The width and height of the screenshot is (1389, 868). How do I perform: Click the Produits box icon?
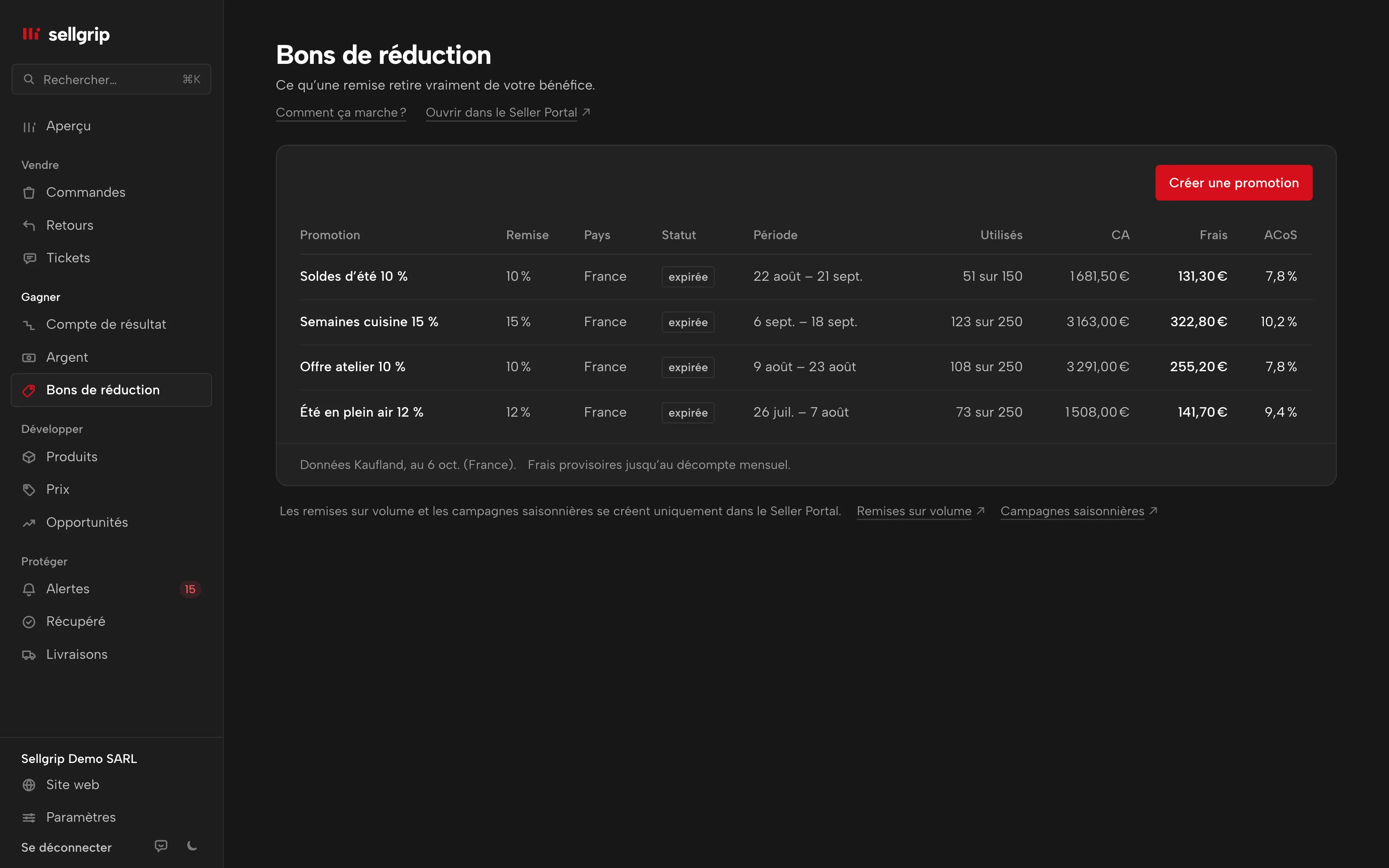[29, 457]
